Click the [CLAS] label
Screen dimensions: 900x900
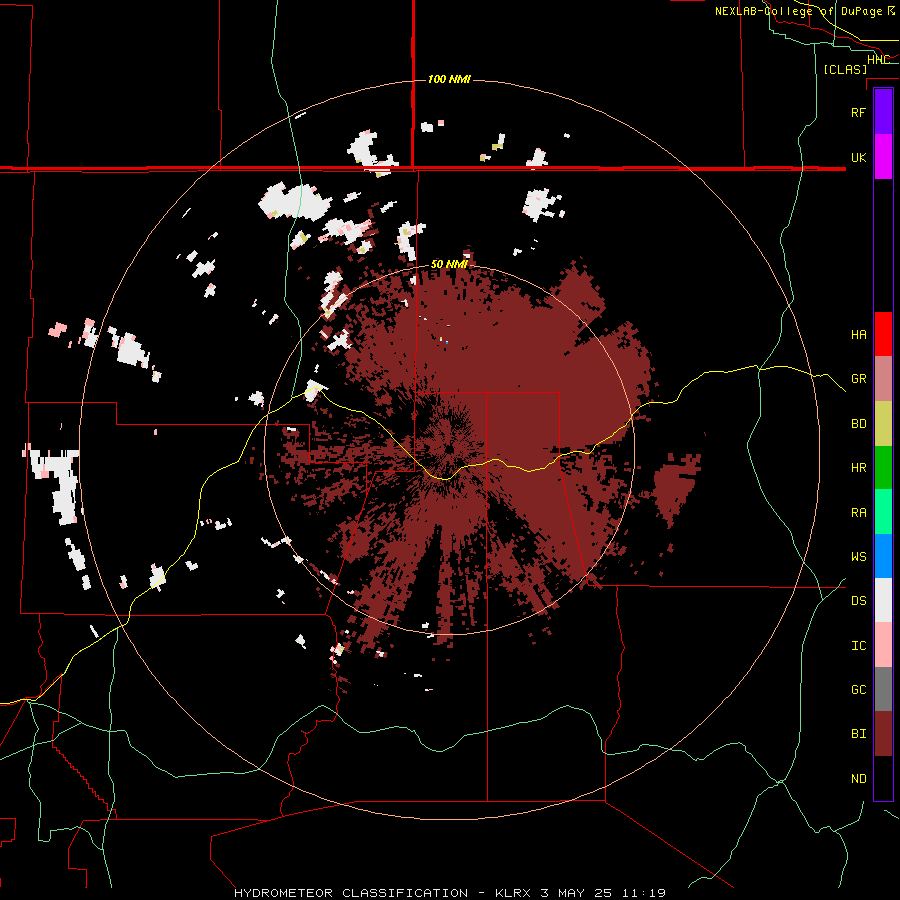845,69
